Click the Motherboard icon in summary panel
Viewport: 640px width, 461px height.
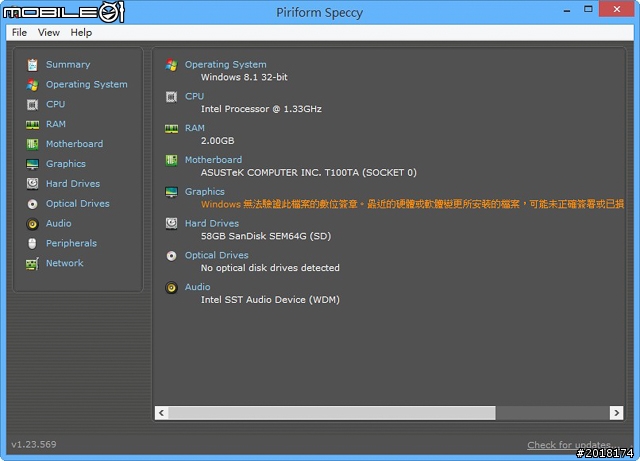pos(171,160)
